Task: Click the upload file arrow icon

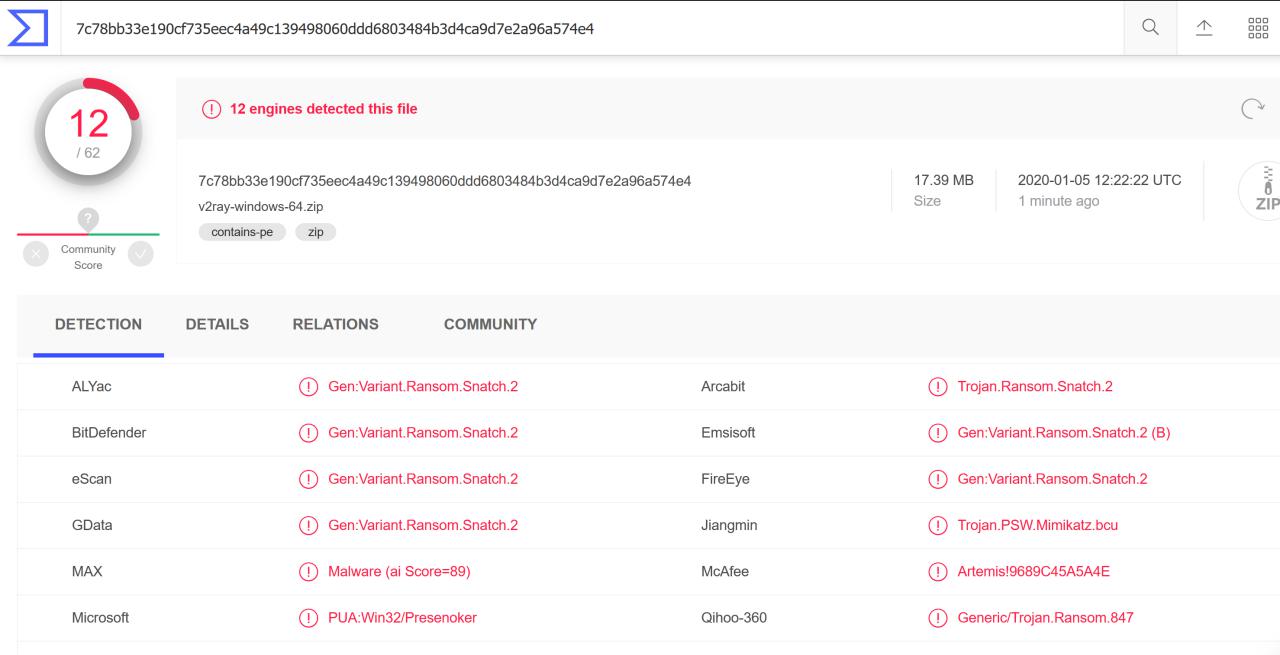Action: coord(1206,28)
